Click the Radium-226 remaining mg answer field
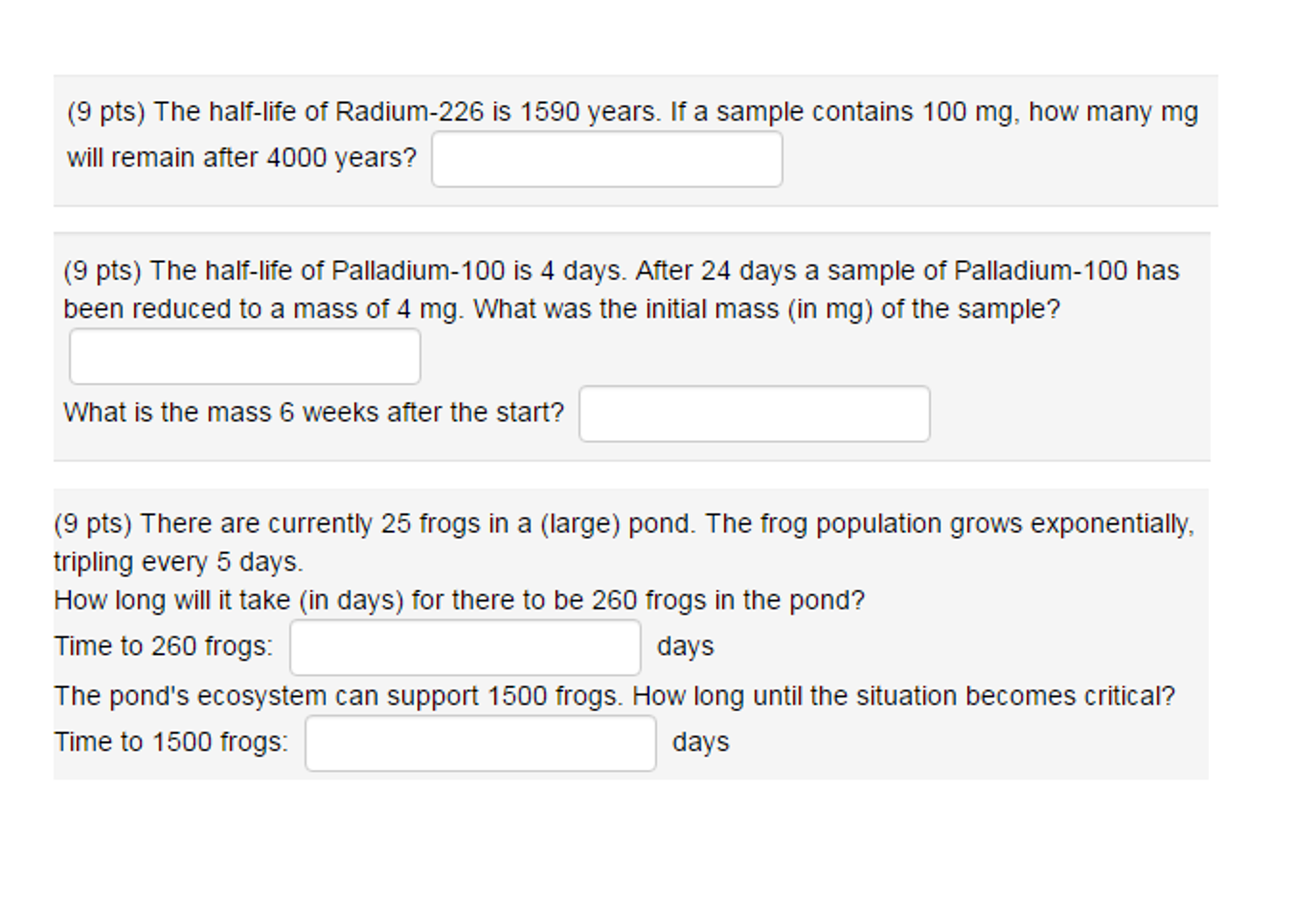 (607, 159)
